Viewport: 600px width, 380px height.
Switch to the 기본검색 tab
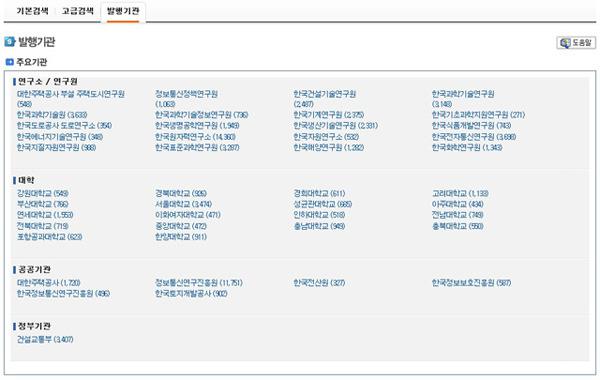[32, 11]
